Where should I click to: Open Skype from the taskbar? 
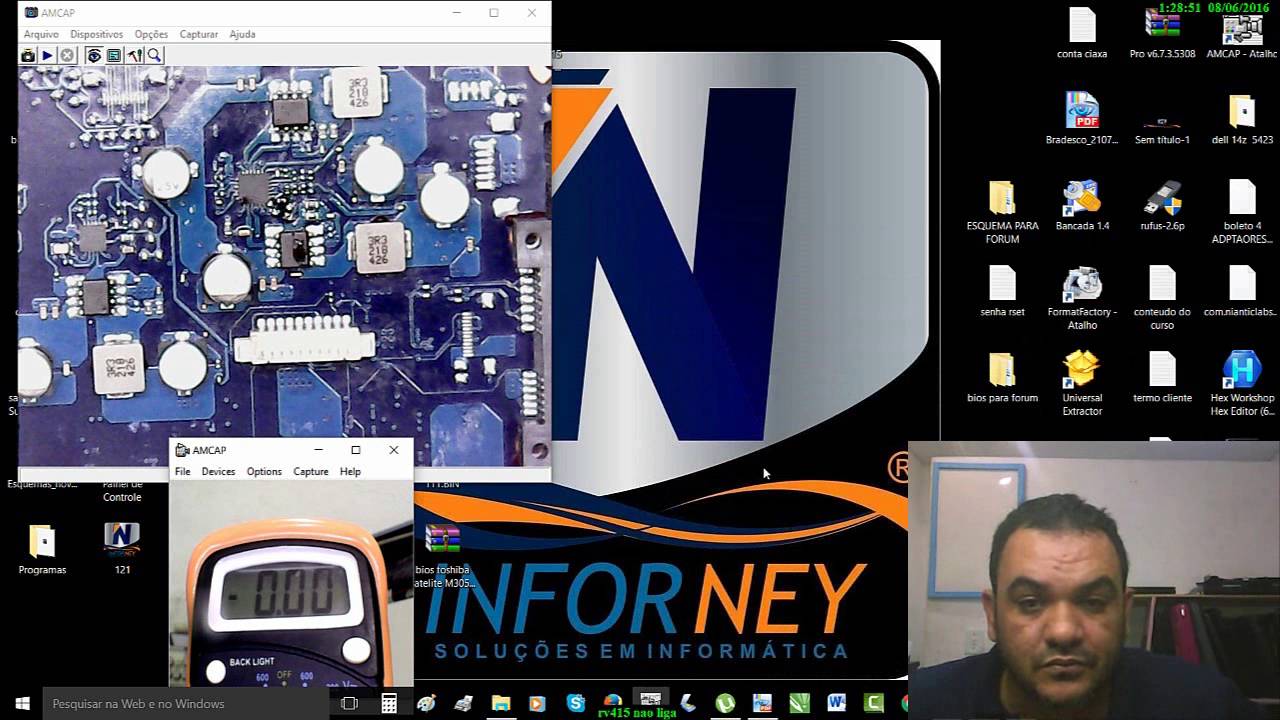point(575,703)
